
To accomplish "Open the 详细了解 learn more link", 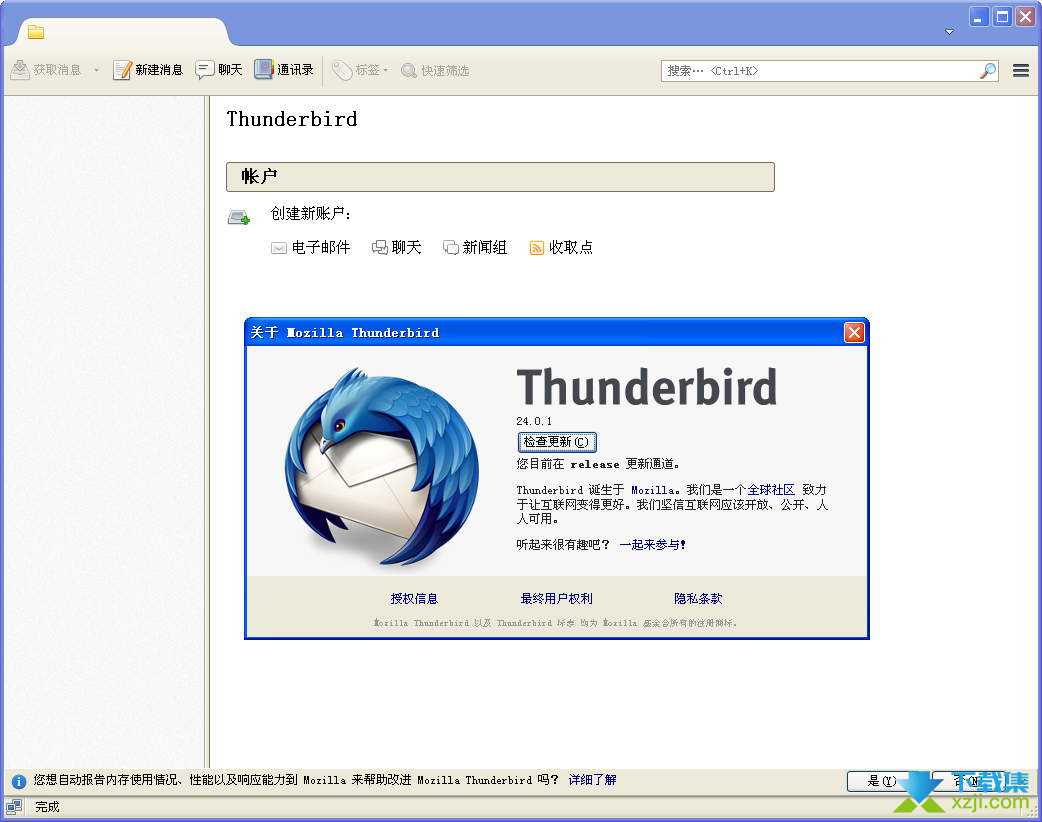I will (x=592, y=779).
